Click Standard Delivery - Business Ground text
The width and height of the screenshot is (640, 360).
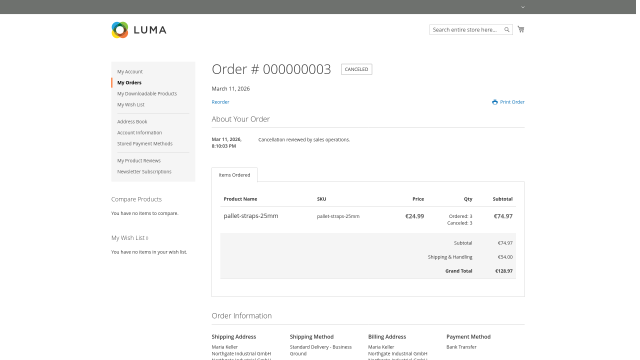pyautogui.click(x=321, y=350)
